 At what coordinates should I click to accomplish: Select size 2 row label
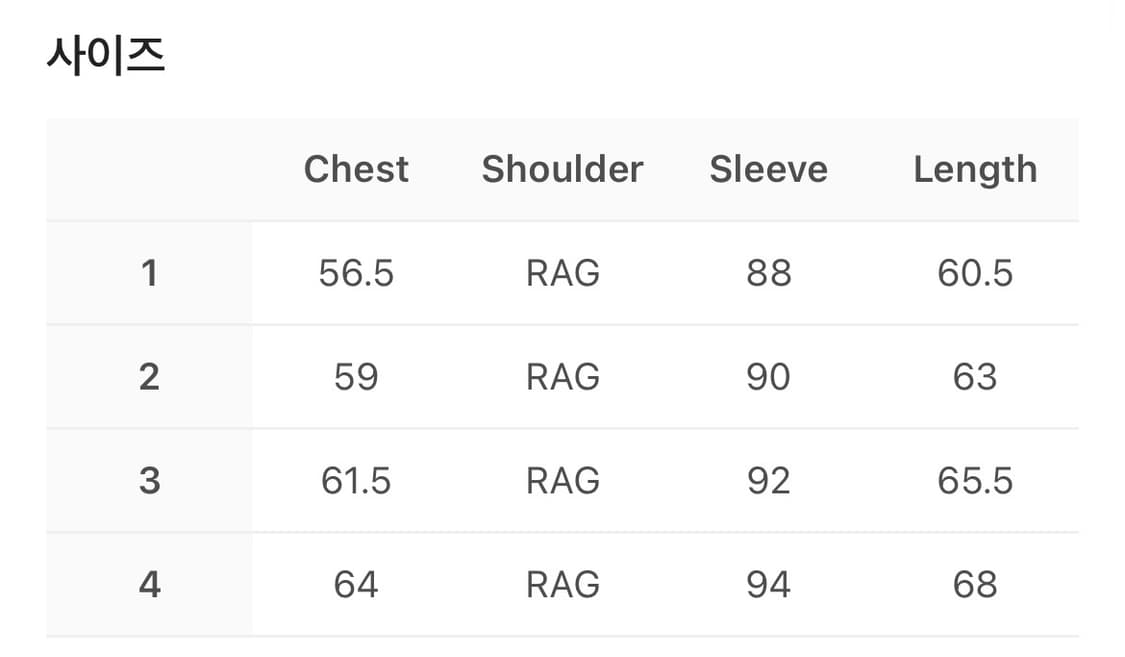(x=149, y=377)
